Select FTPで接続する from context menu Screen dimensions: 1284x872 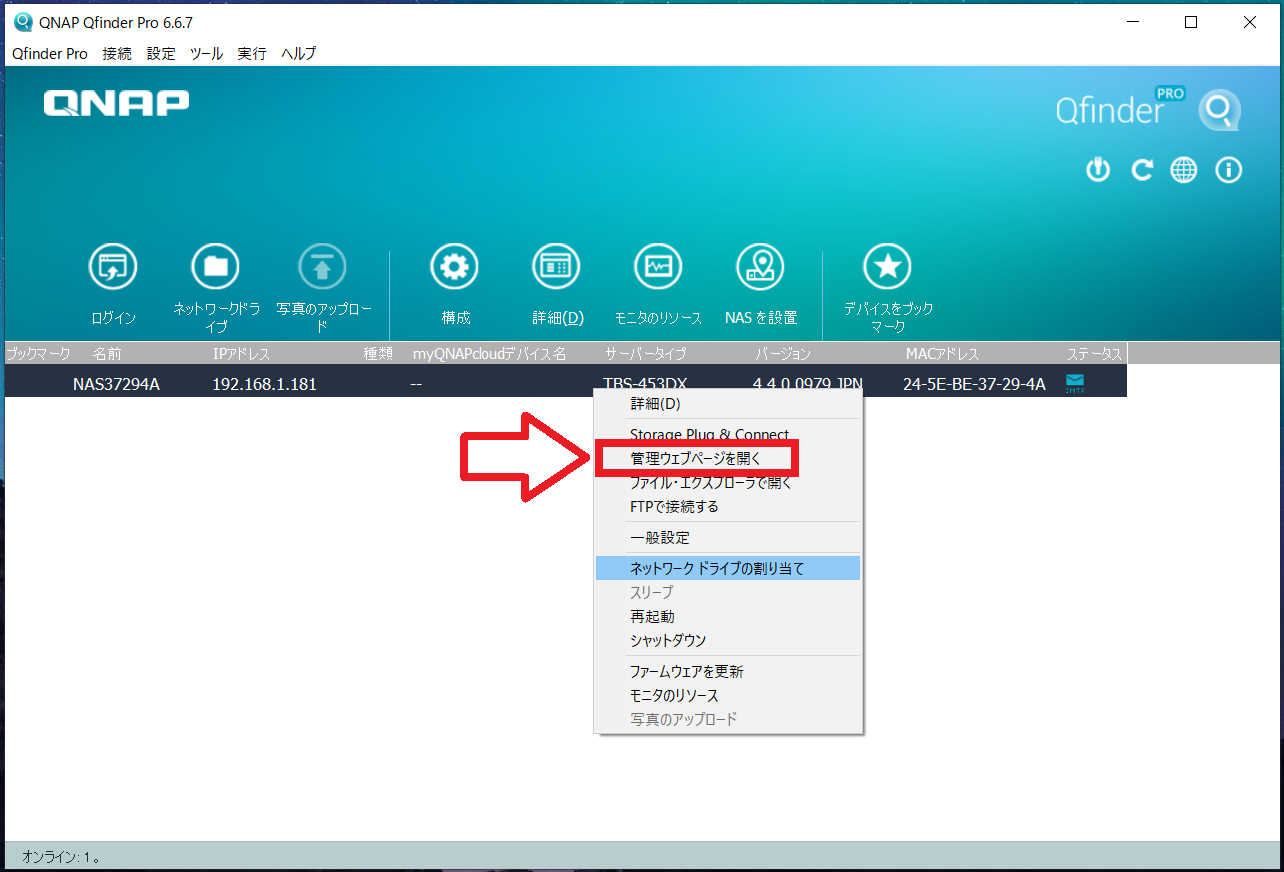[x=728, y=507]
